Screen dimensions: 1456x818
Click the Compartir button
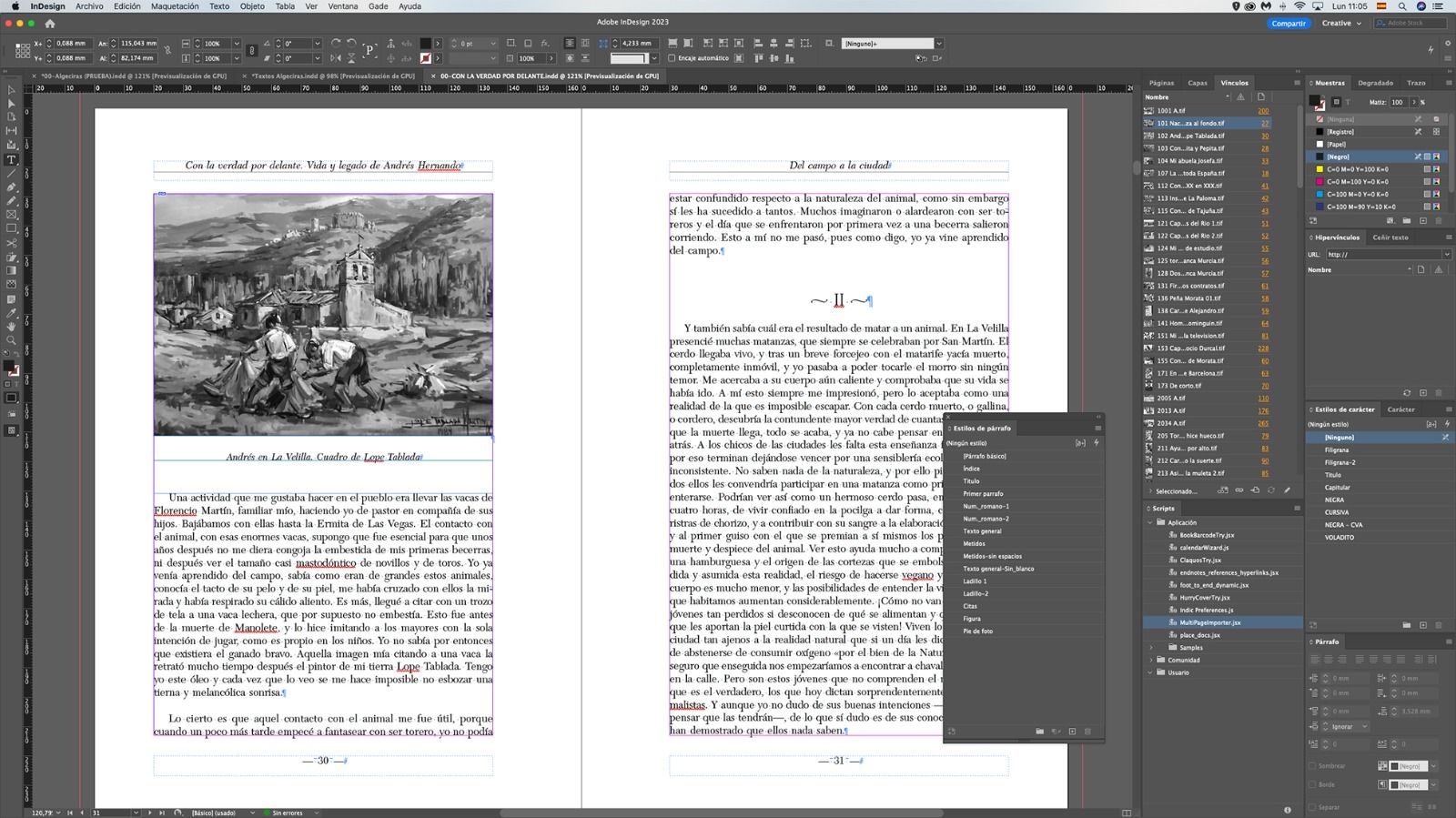tap(1288, 23)
